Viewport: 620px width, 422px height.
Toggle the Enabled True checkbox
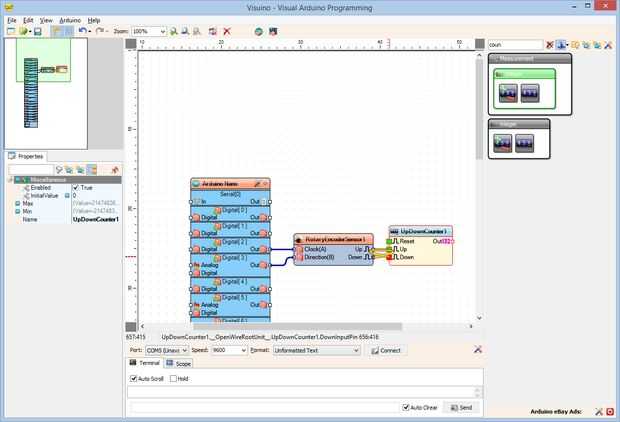[76, 187]
